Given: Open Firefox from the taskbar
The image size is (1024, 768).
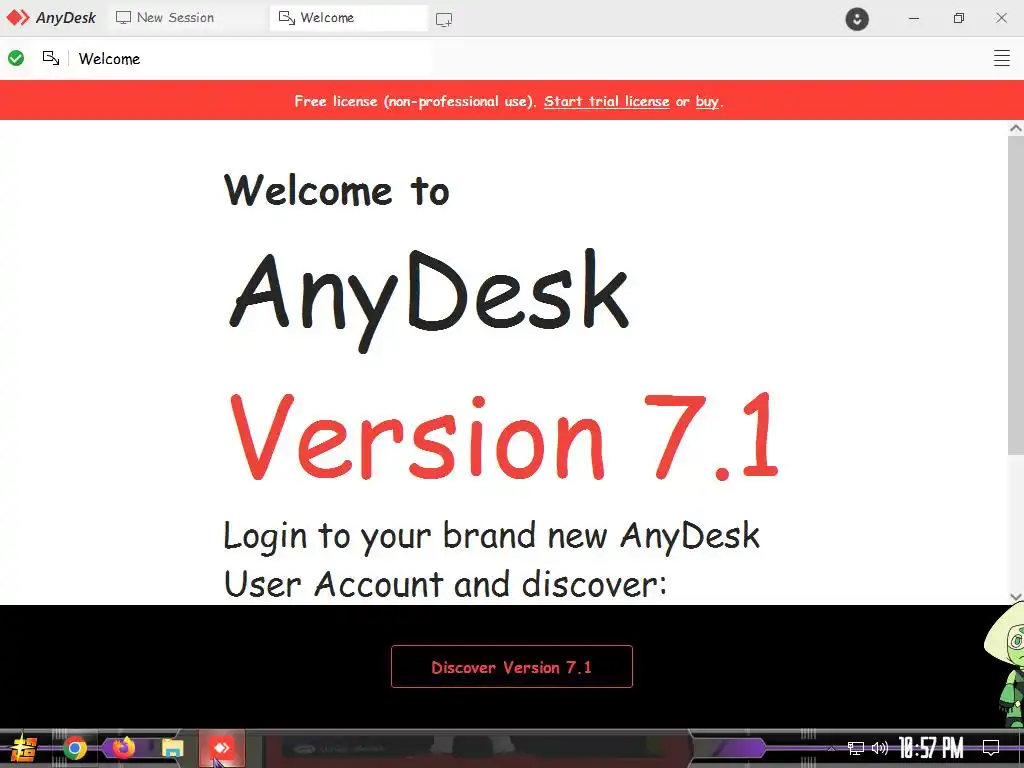Looking at the screenshot, I should pyautogui.click(x=123, y=747).
